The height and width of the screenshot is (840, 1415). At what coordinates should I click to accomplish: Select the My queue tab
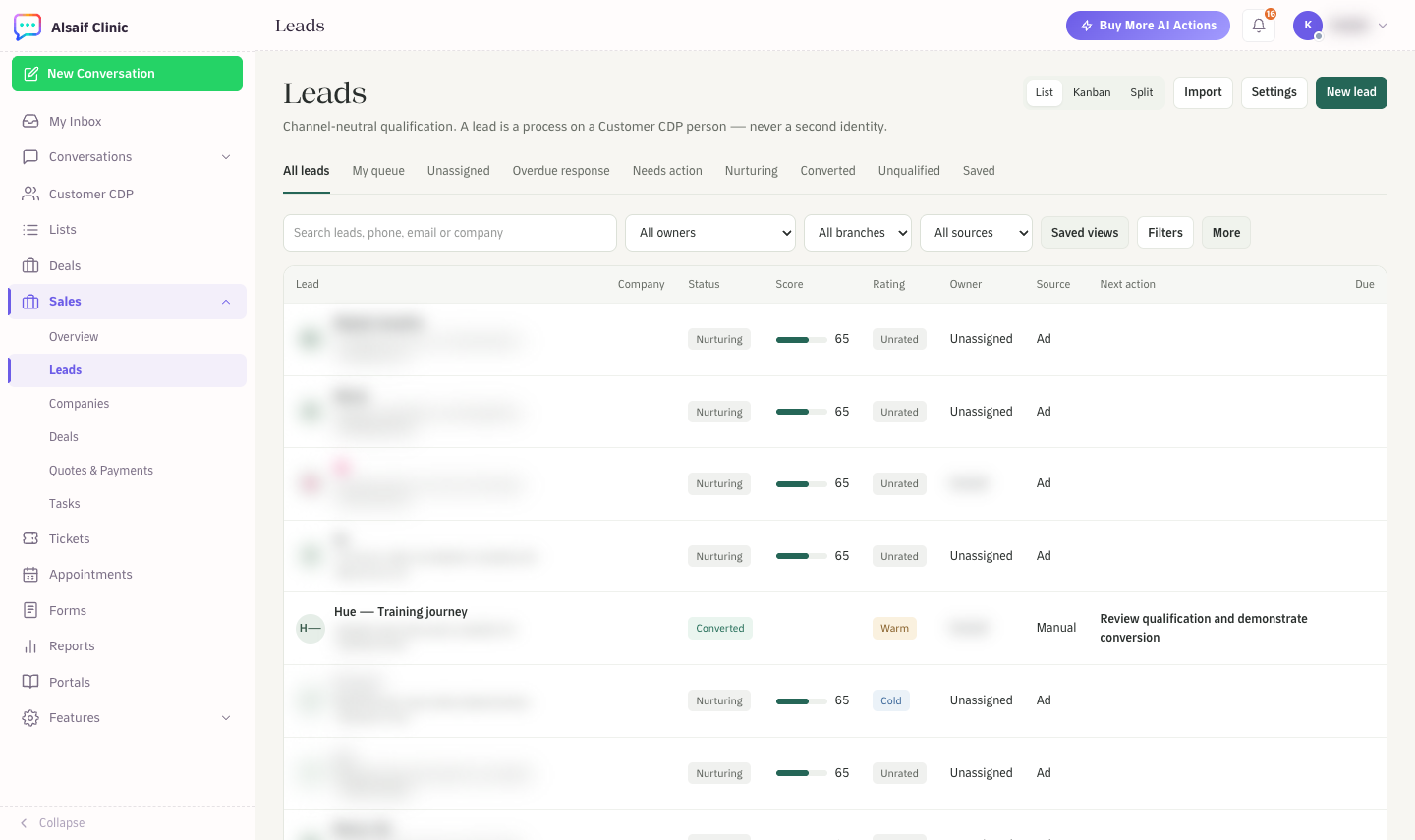click(378, 171)
